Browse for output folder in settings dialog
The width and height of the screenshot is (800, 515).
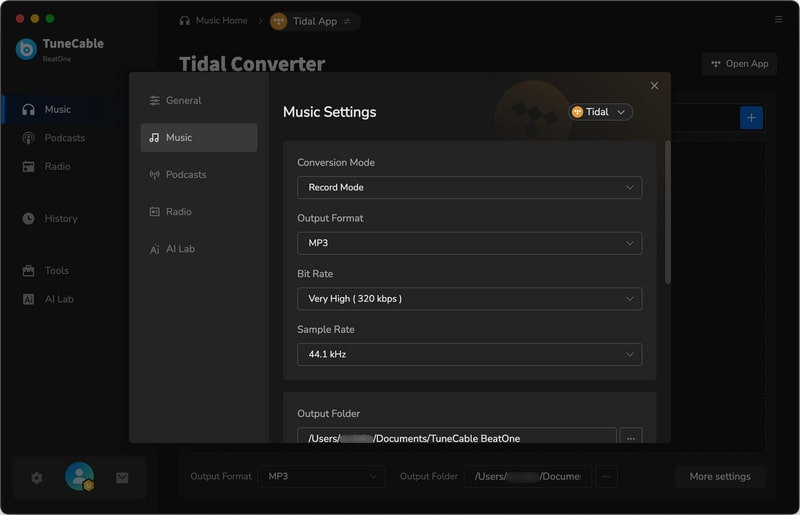[631, 436]
